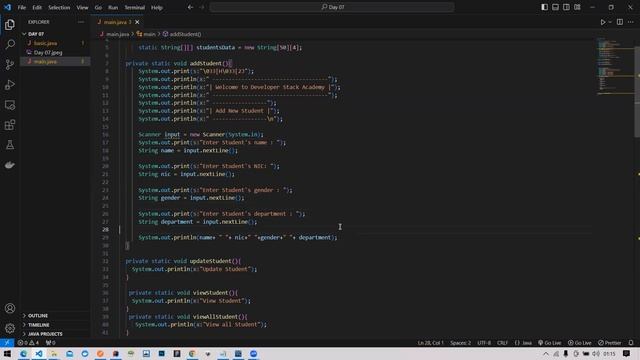
Task: Expand the TIMELINE section
Action: (x=38, y=325)
